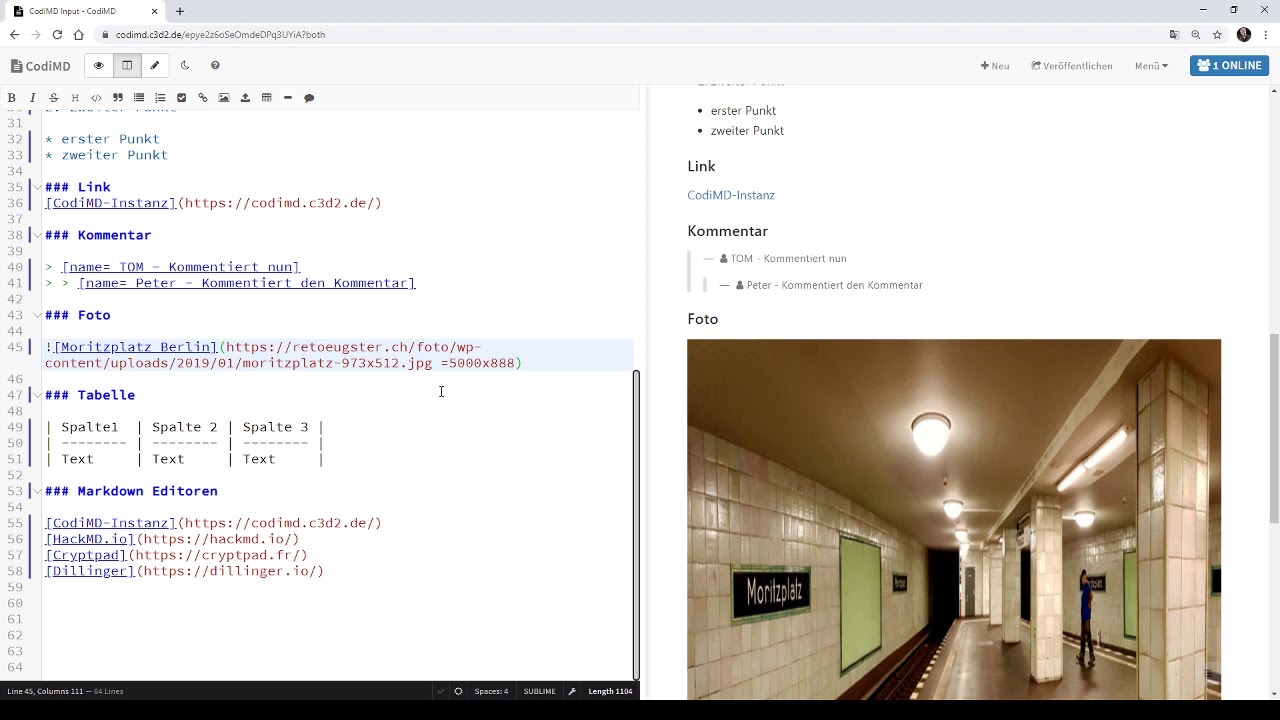Toggle editor theme sun icon in status bar

[458, 691]
